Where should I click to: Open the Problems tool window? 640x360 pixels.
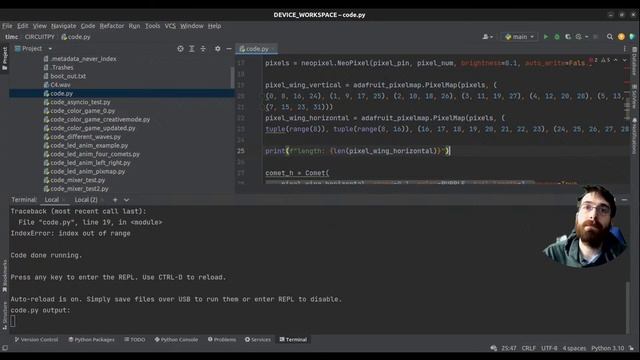(x=222, y=340)
